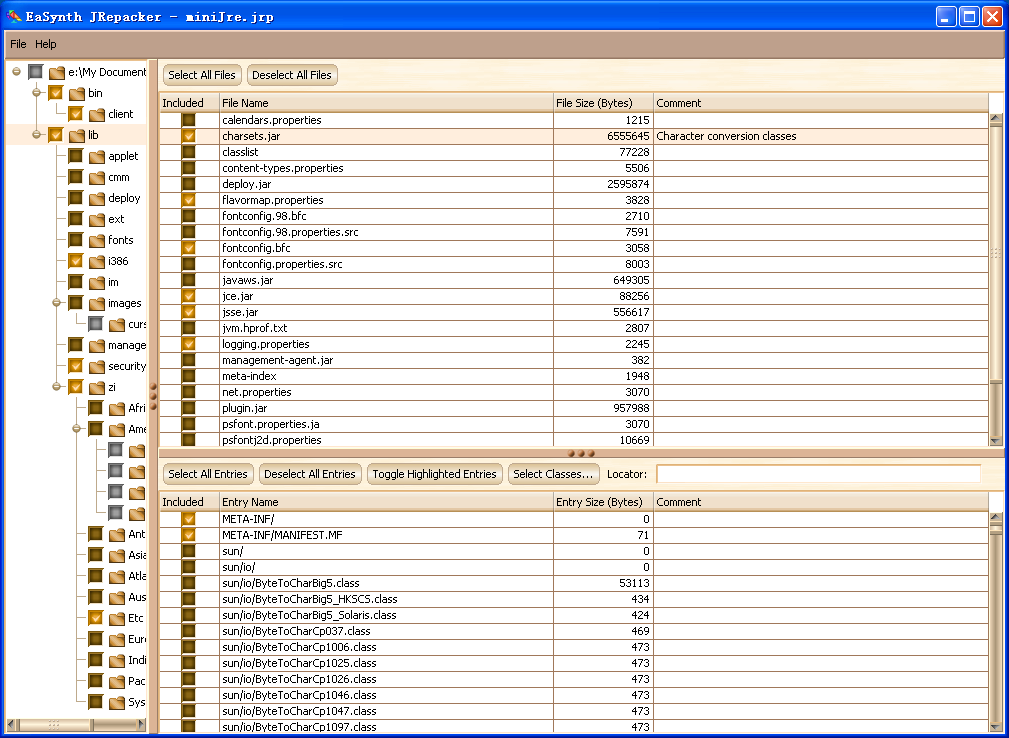
Task: Click the folder tree horizontal scrollbar thumb
Action: pyautogui.click(x=53, y=724)
